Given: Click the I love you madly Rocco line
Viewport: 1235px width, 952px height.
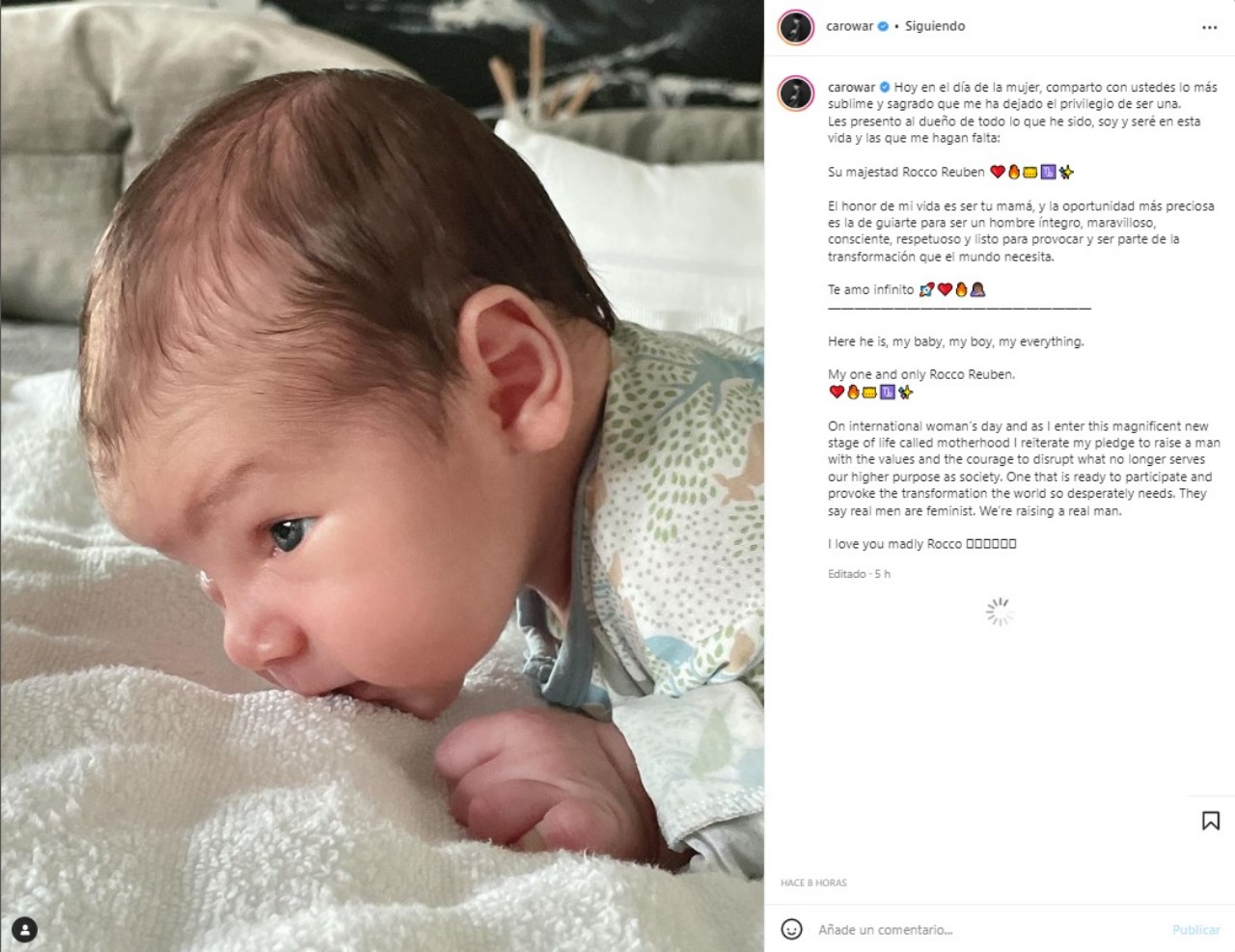Looking at the screenshot, I should coord(921,544).
